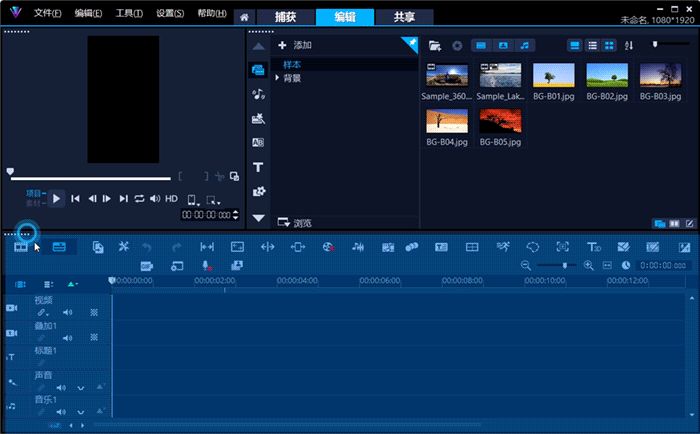
Task: Switch to Storyboard view in timeline toolbar
Action: pyautogui.click(x=21, y=247)
